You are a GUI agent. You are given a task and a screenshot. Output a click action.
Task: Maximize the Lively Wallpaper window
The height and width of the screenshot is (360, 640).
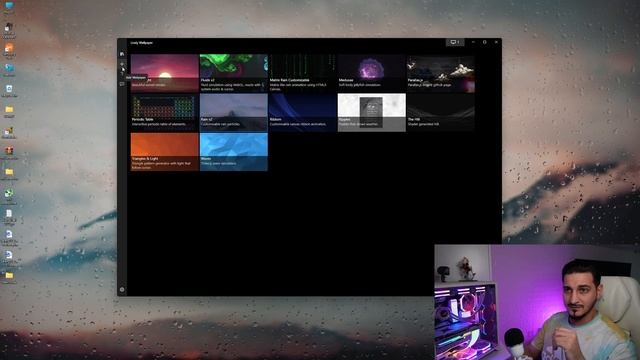pyautogui.click(x=484, y=42)
